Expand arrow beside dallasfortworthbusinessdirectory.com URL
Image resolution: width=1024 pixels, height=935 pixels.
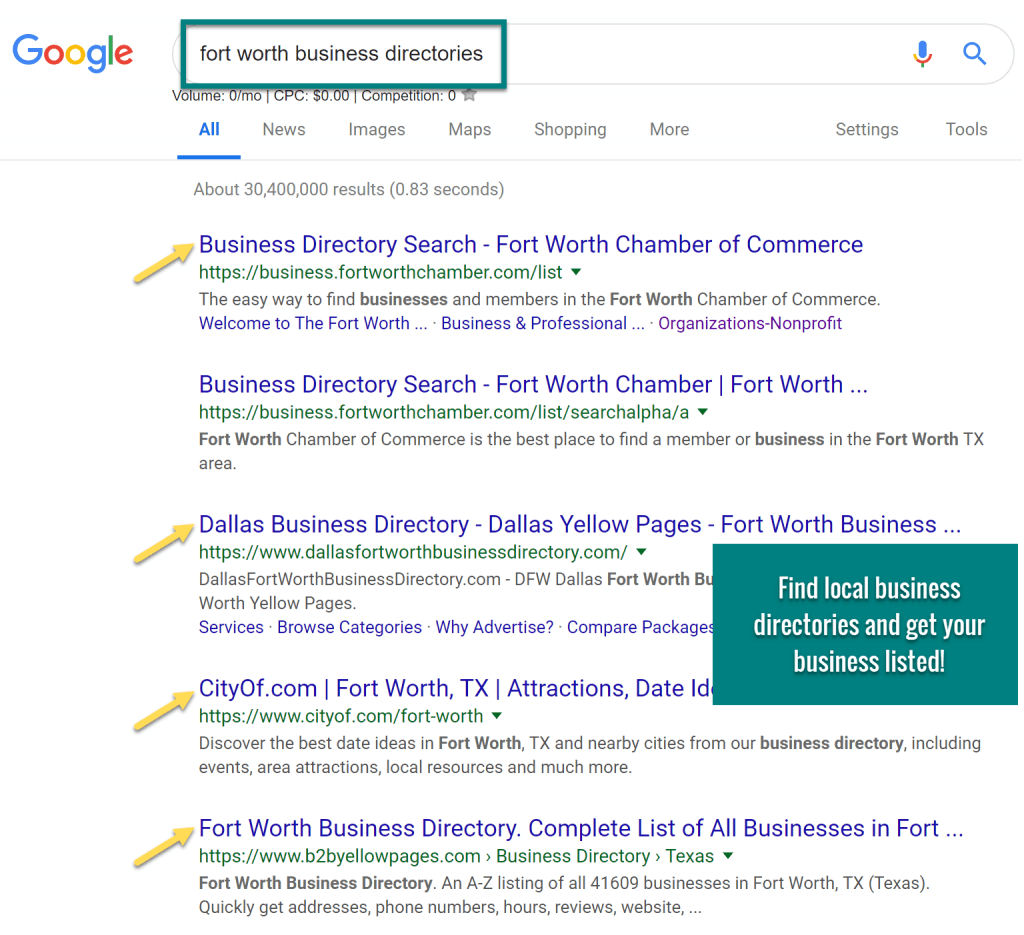click(x=641, y=552)
